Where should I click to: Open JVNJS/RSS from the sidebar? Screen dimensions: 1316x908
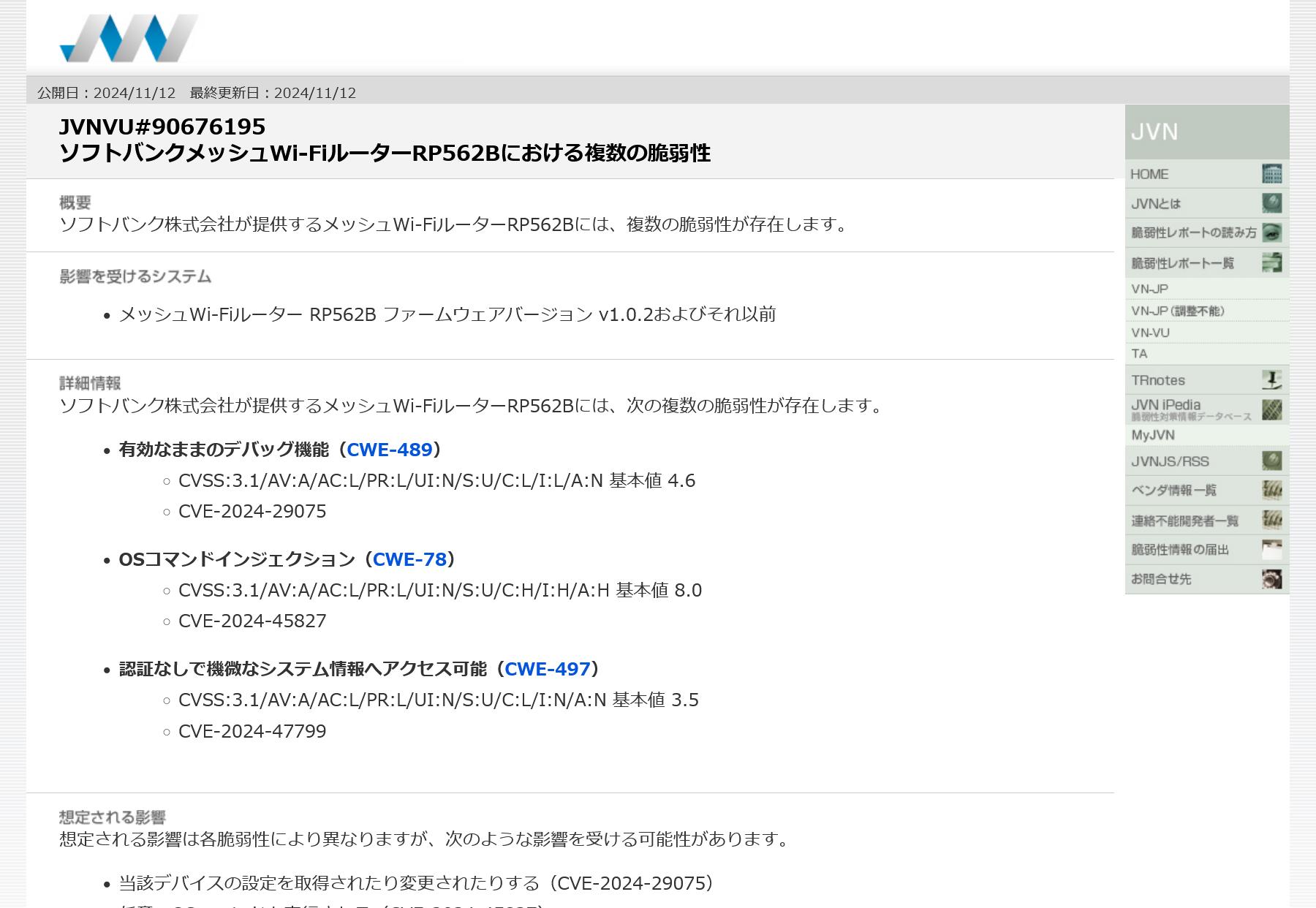click(x=1207, y=461)
